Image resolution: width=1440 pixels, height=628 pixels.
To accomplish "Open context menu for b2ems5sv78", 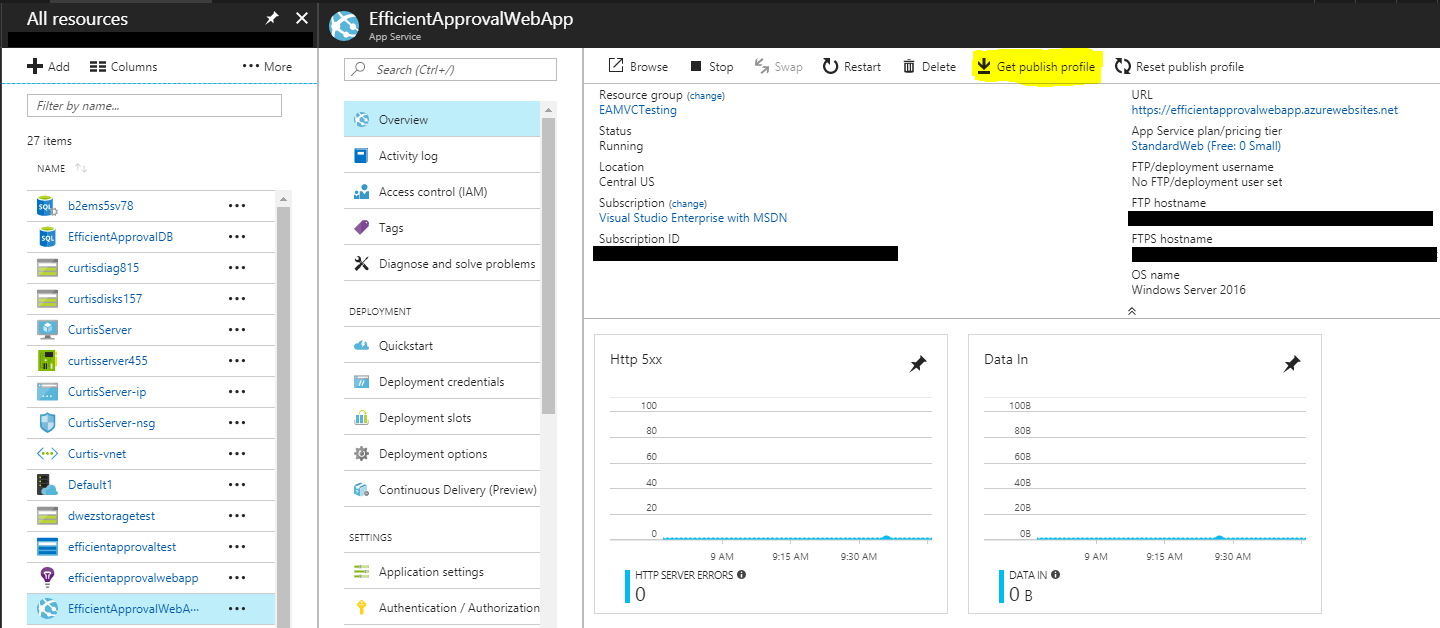I will (237, 206).
